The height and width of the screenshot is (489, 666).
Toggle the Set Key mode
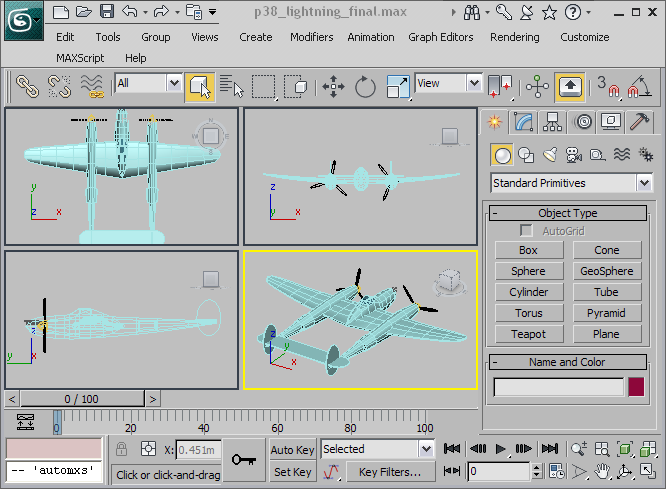coord(293,472)
